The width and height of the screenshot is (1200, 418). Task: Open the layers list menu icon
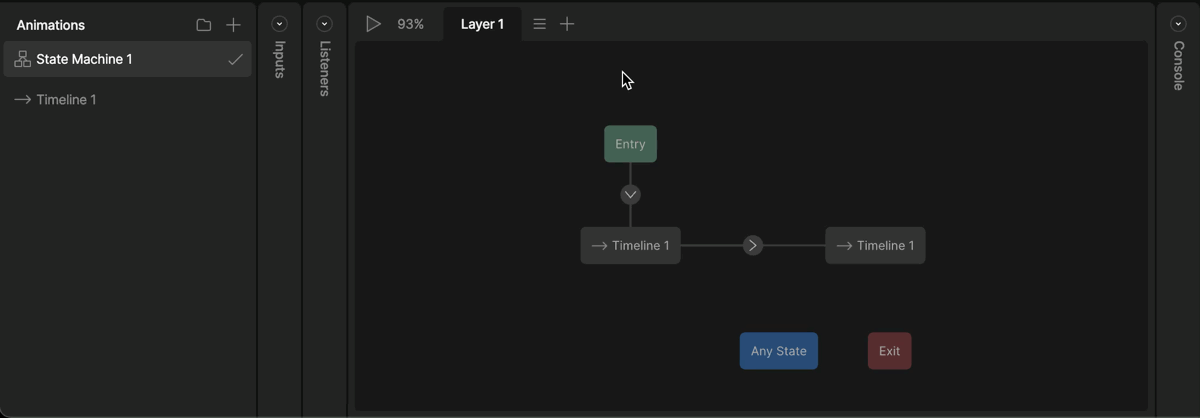click(x=539, y=24)
